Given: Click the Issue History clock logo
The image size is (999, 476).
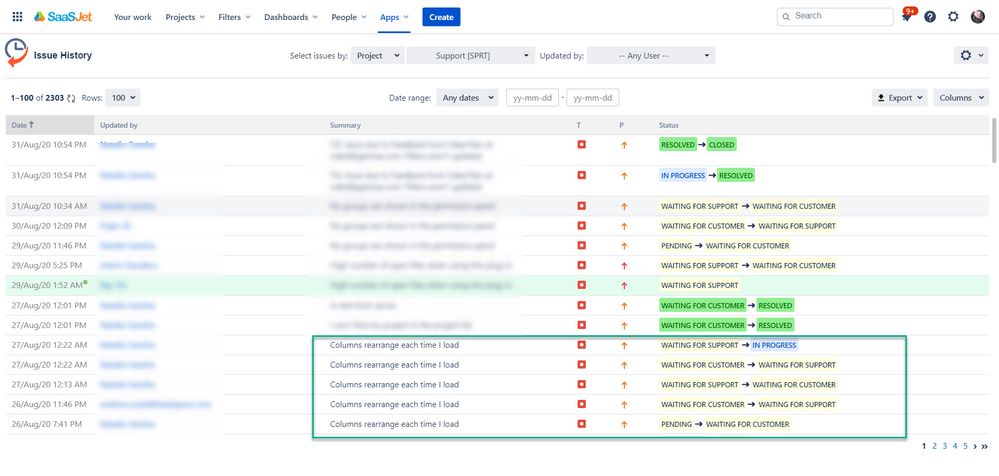Looking at the screenshot, I should (x=17, y=54).
